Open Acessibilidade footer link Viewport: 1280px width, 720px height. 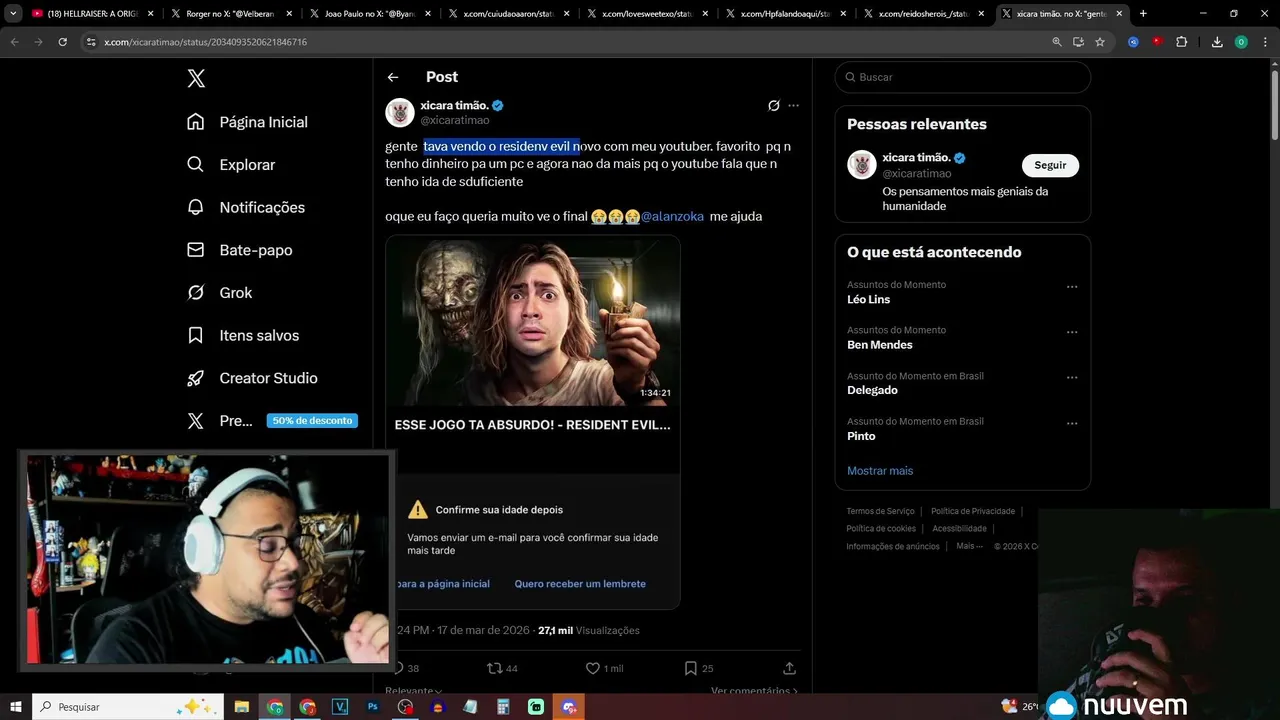pos(960,528)
